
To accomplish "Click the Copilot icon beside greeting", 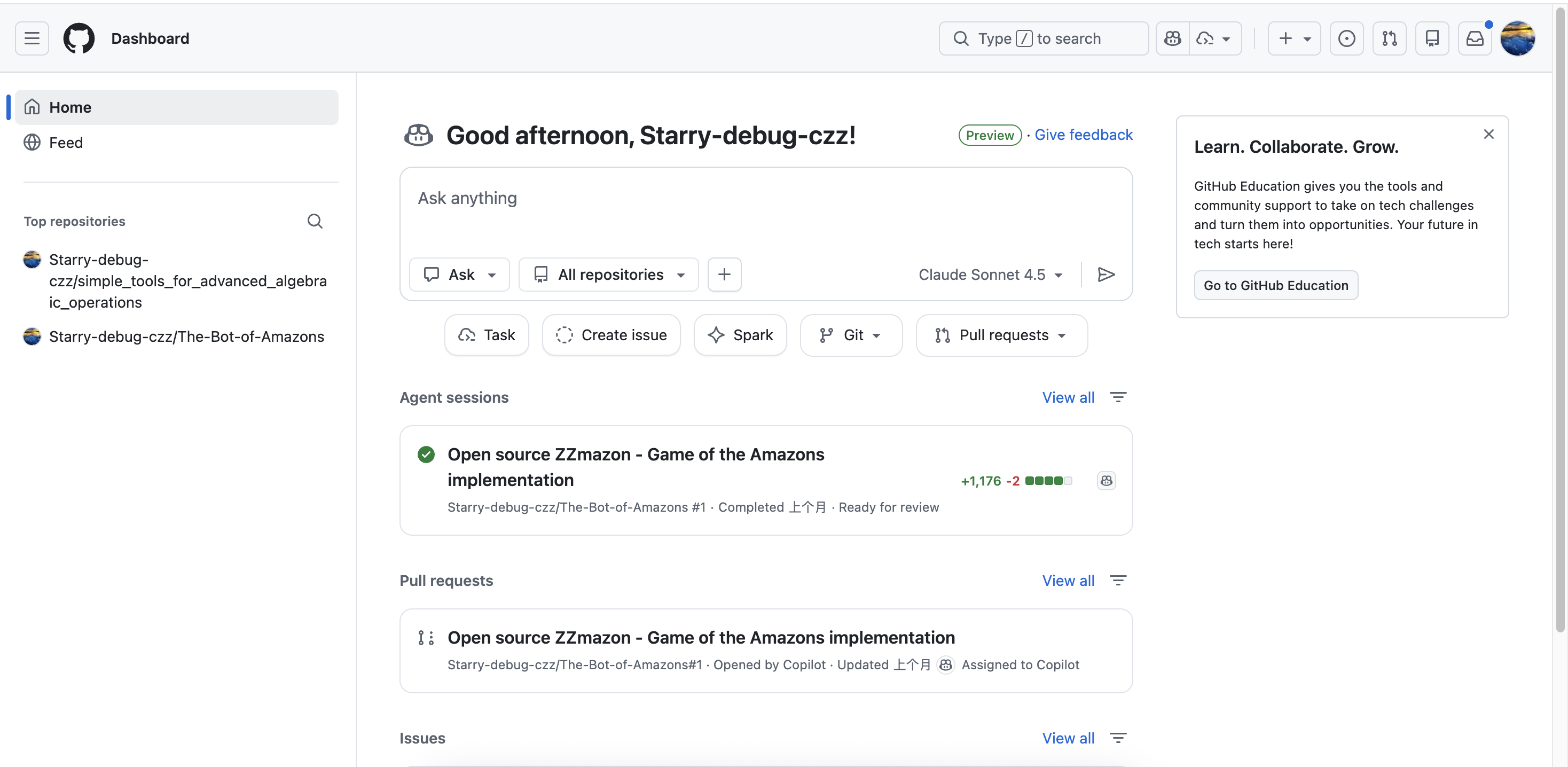I will [419, 135].
